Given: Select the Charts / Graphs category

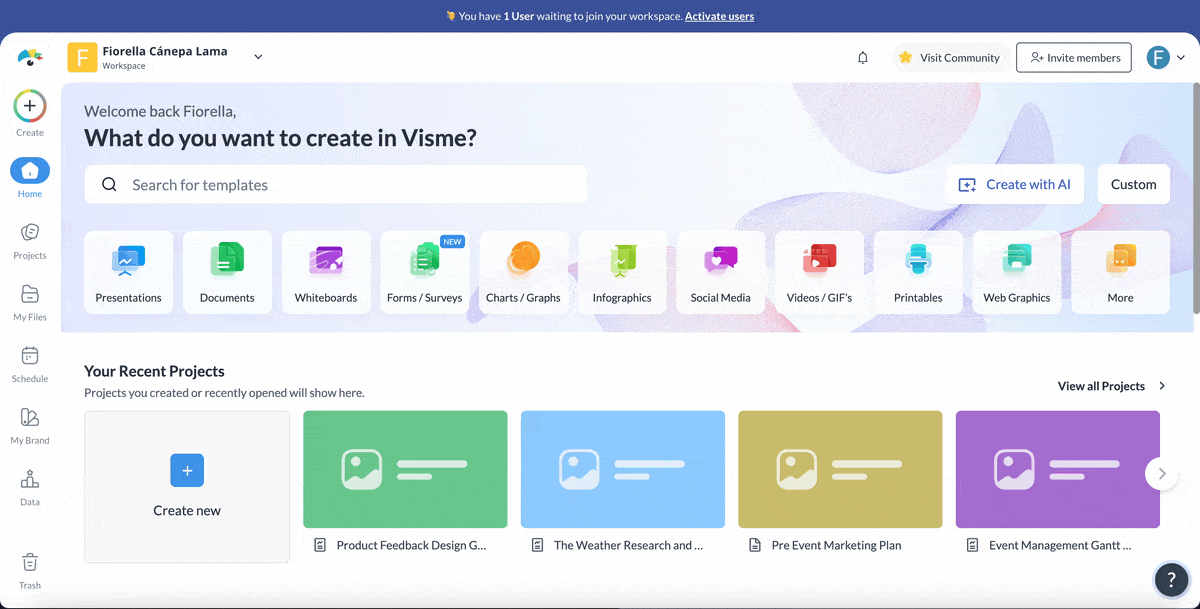Looking at the screenshot, I should (x=524, y=271).
